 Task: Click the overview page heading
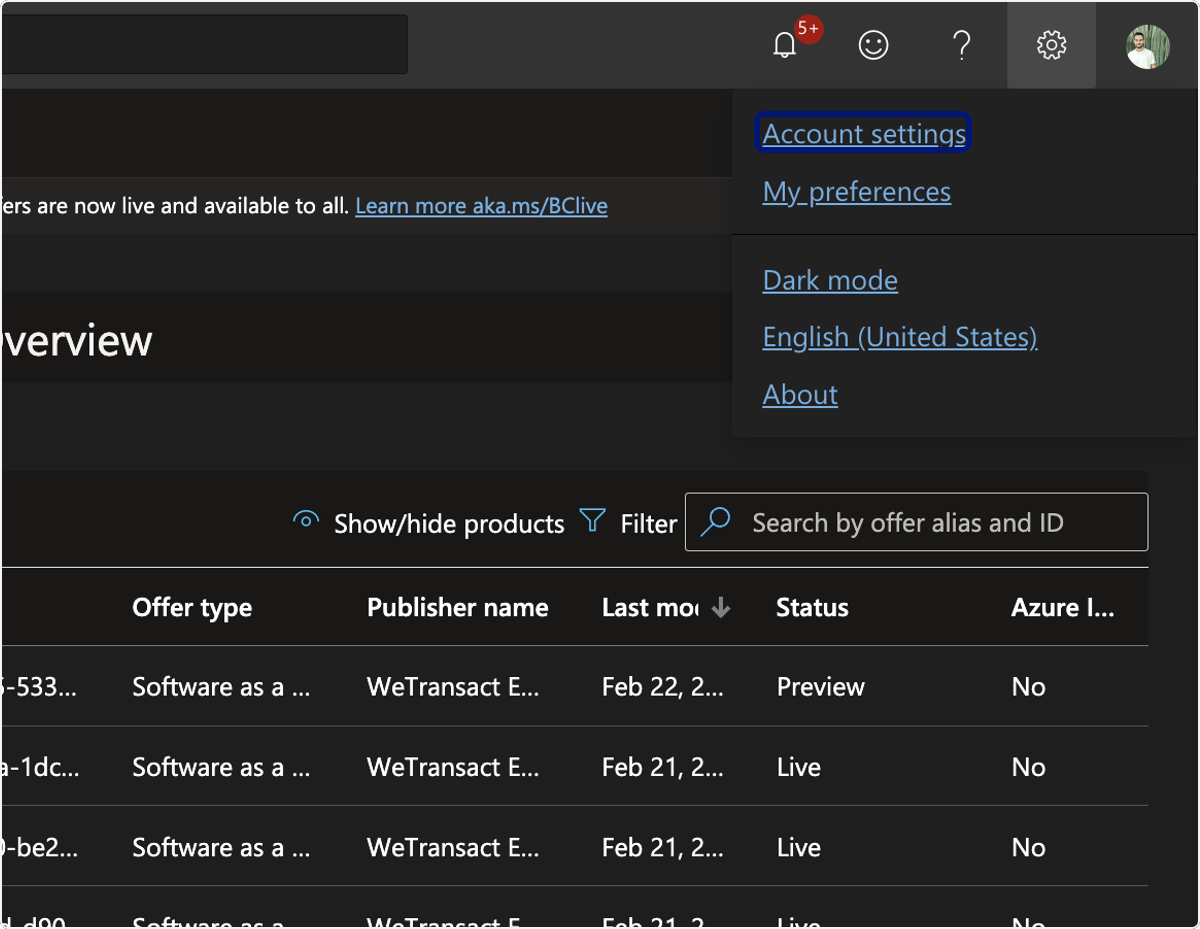[x=76, y=340]
